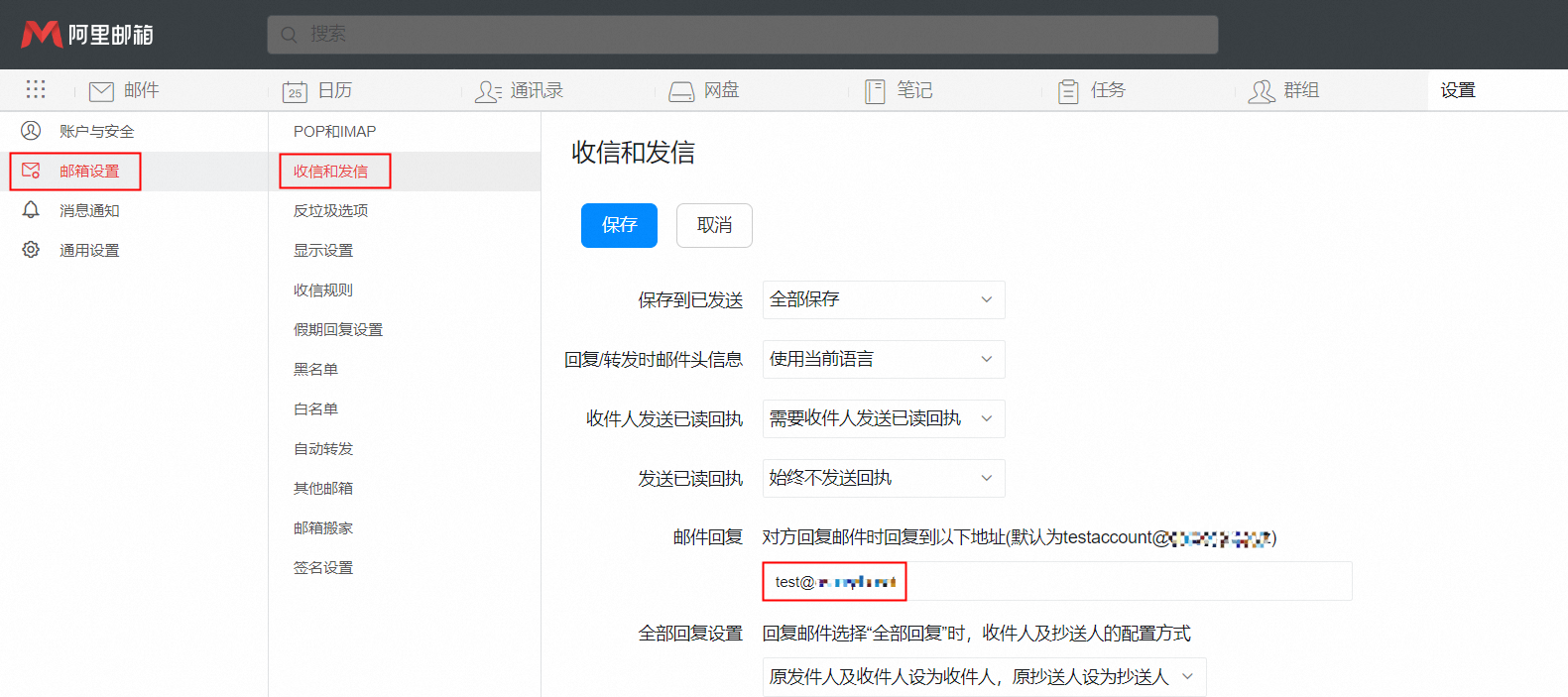Viewport: 1568px width, 697px height.
Task: Click the groups (群组) icon
Action: (x=1262, y=91)
